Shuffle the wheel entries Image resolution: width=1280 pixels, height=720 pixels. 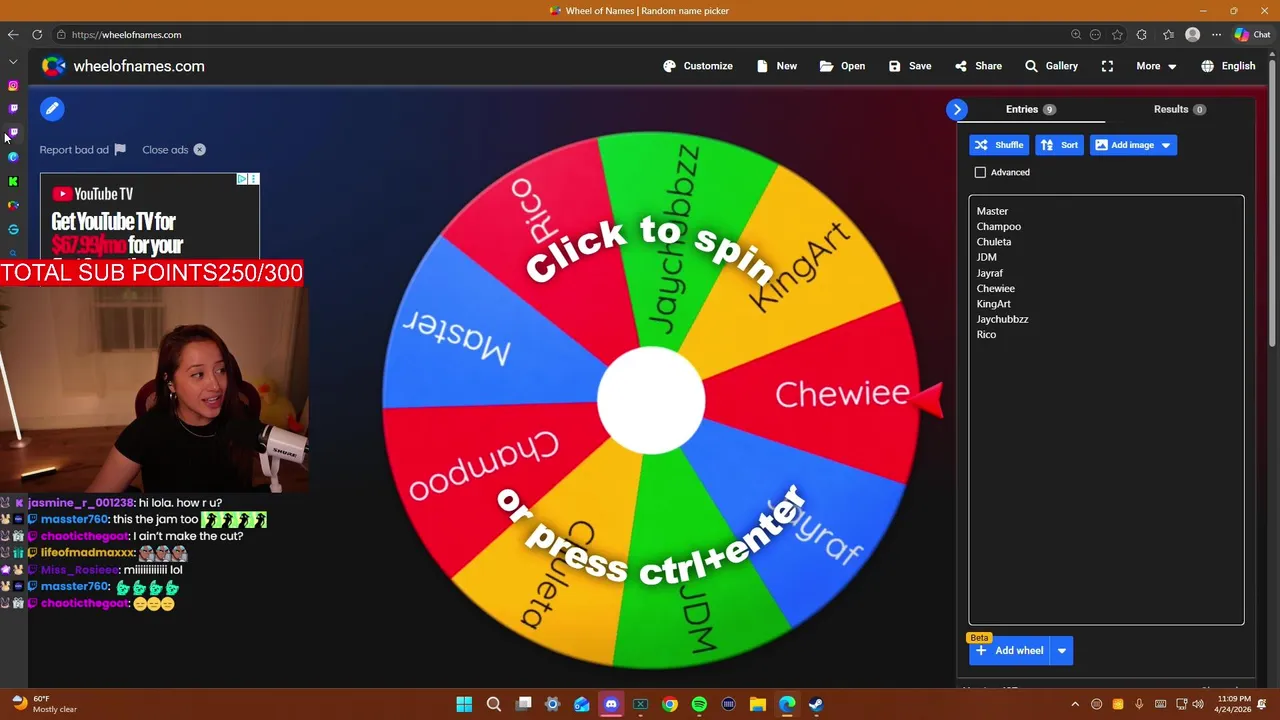(x=999, y=145)
